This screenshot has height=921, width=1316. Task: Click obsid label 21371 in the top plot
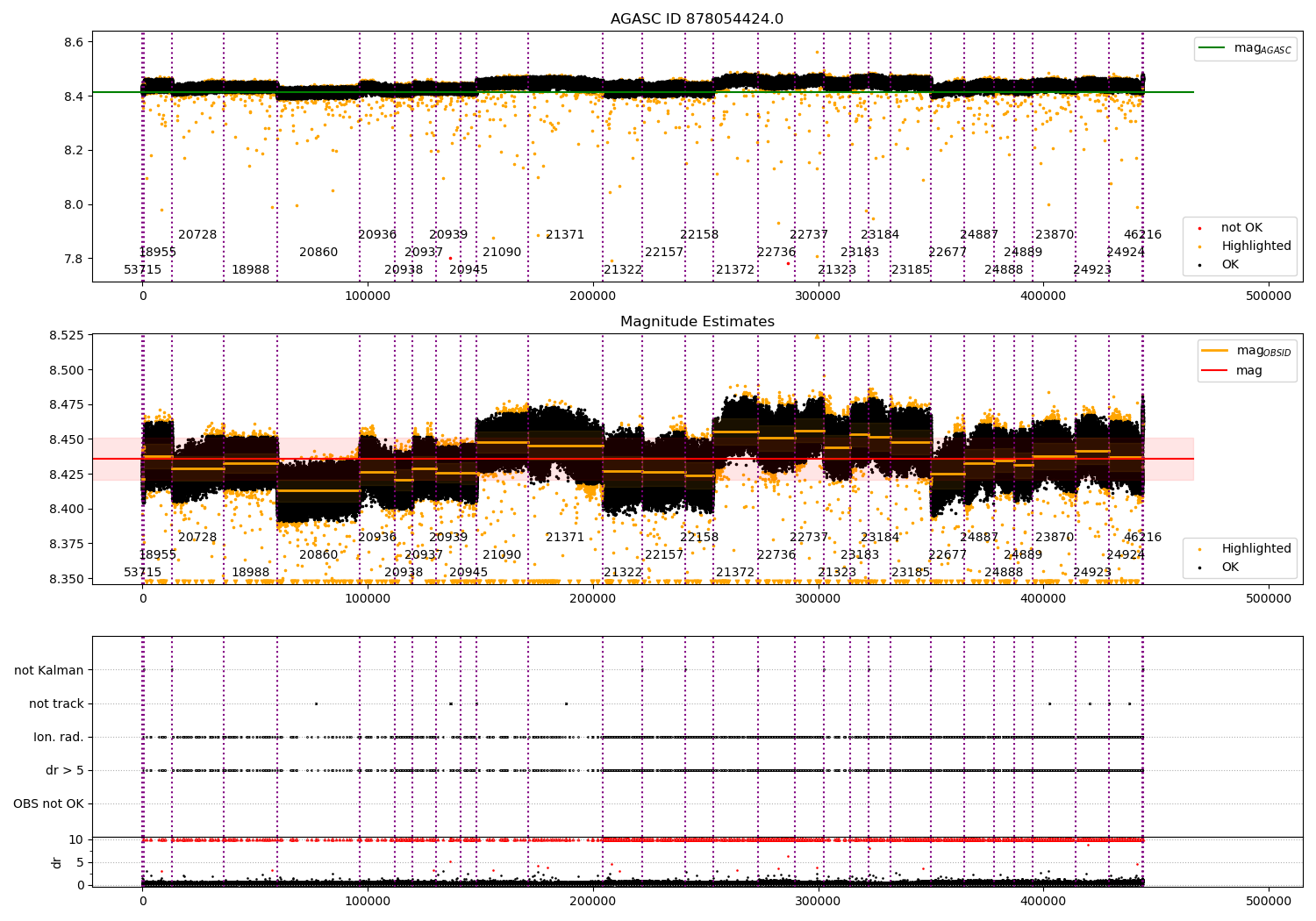565,234
